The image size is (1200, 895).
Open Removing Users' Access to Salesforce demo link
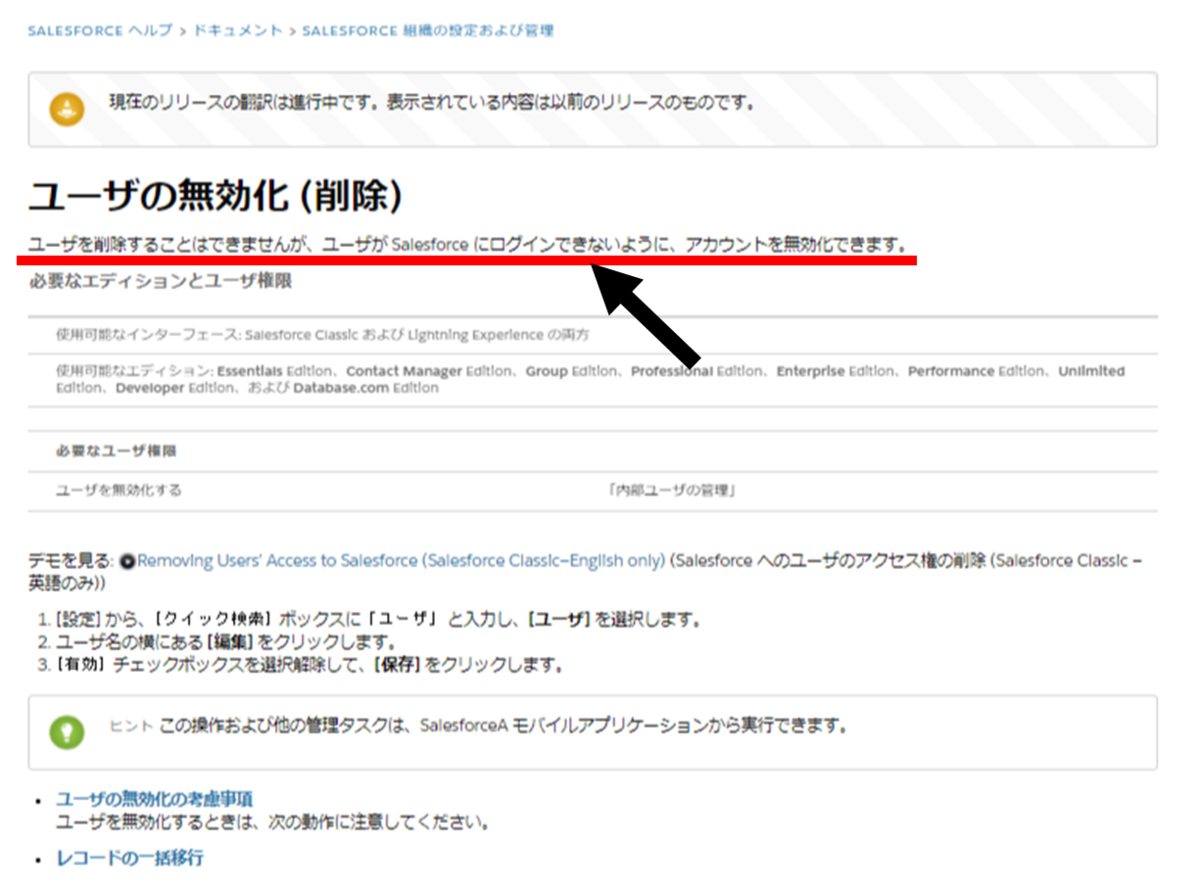(x=401, y=561)
